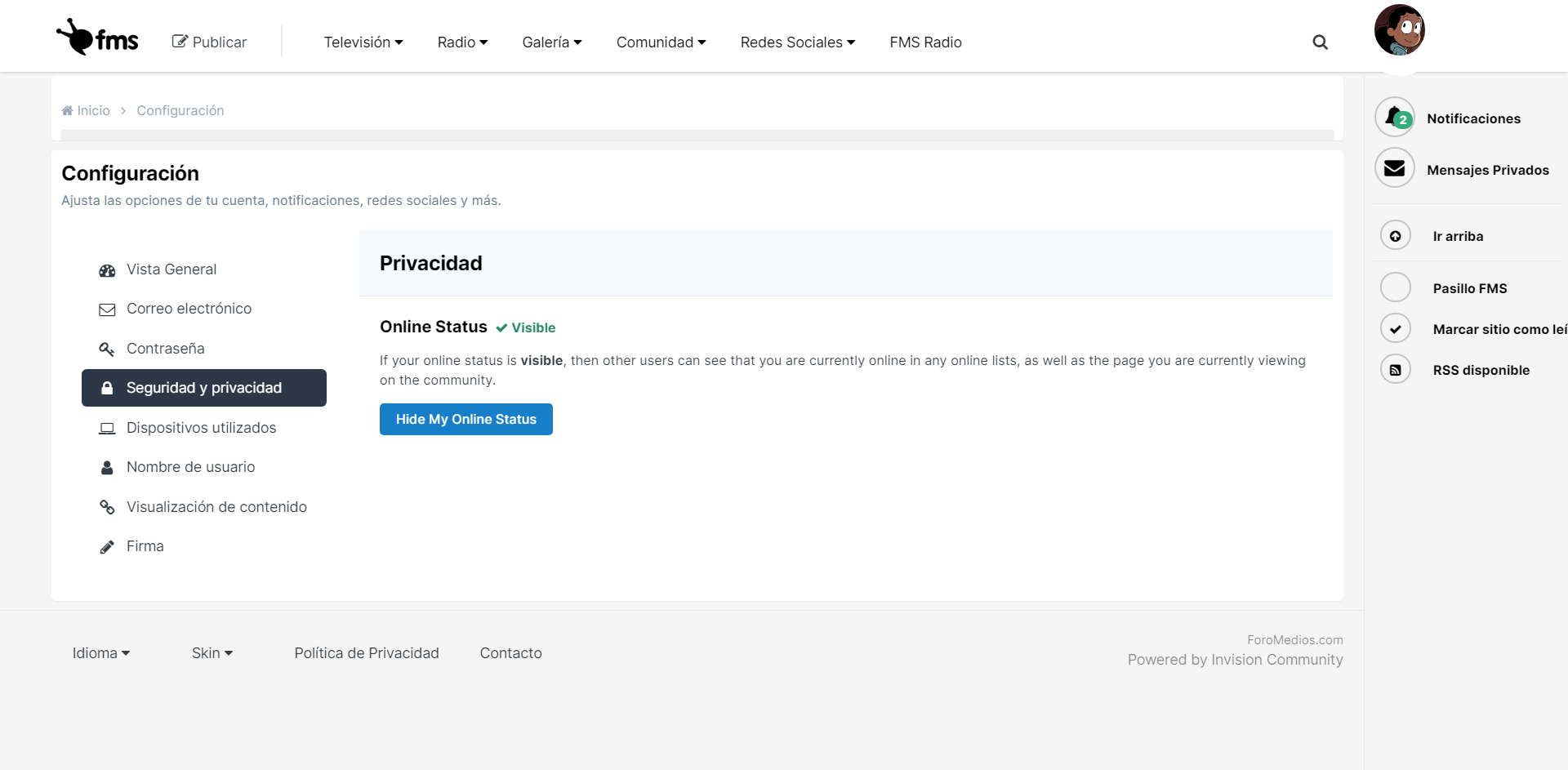Screen dimensions: 1568x770
Task: Open the user avatar profile picture
Action: click(1399, 30)
